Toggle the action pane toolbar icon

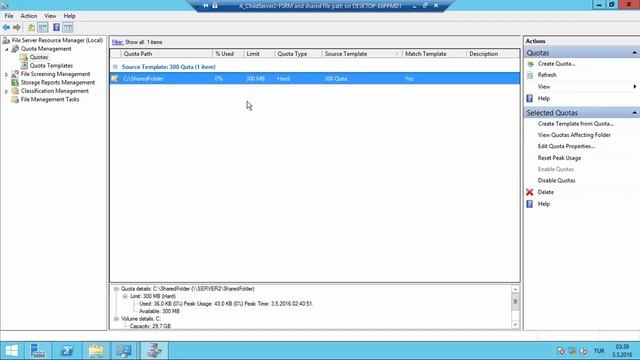[x=68, y=27]
